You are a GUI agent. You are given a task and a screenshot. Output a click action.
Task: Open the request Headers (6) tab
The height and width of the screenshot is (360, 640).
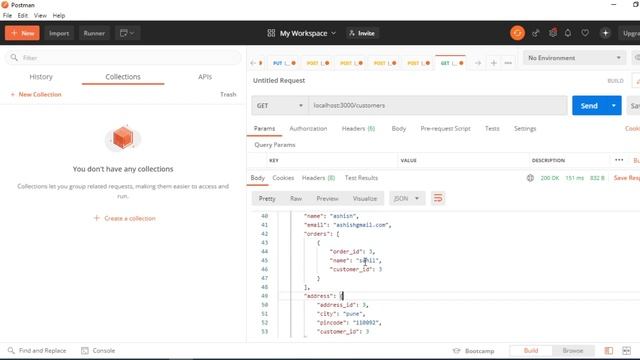[358, 129]
